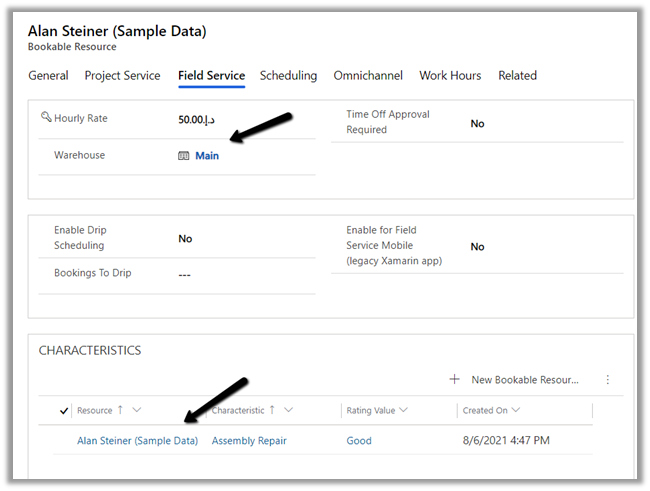Image resolution: width=650 pixels, height=491 pixels.
Task: Expand the Characteristic column dropdown chevron
Action: 288,410
